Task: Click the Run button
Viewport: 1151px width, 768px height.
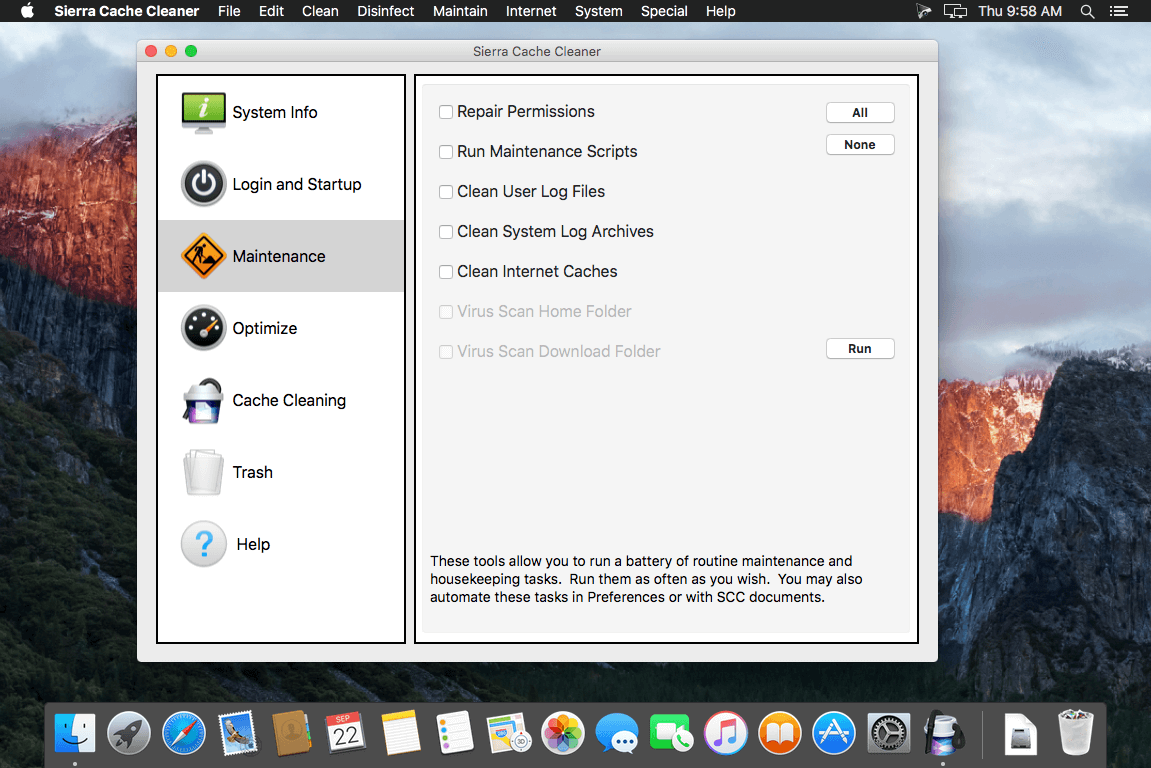Action: [860, 349]
